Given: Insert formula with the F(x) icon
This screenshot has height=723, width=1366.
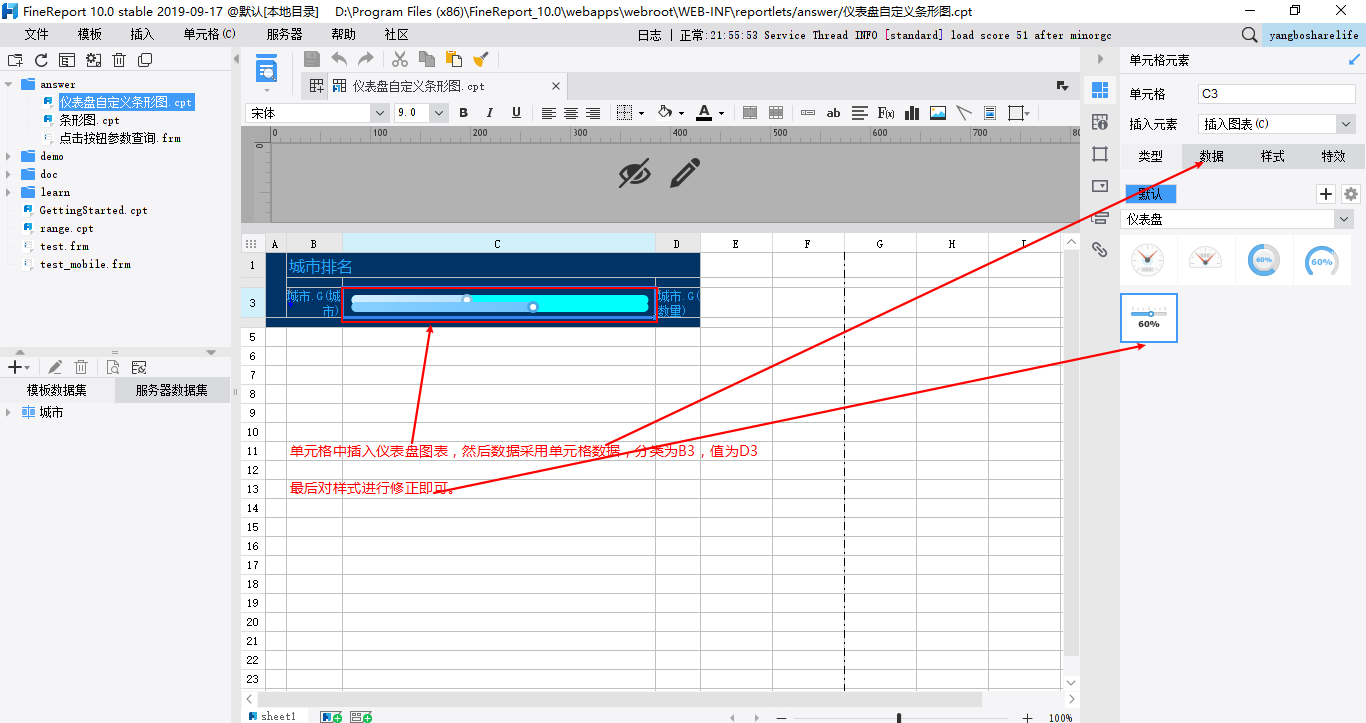Looking at the screenshot, I should coord(886,113).
